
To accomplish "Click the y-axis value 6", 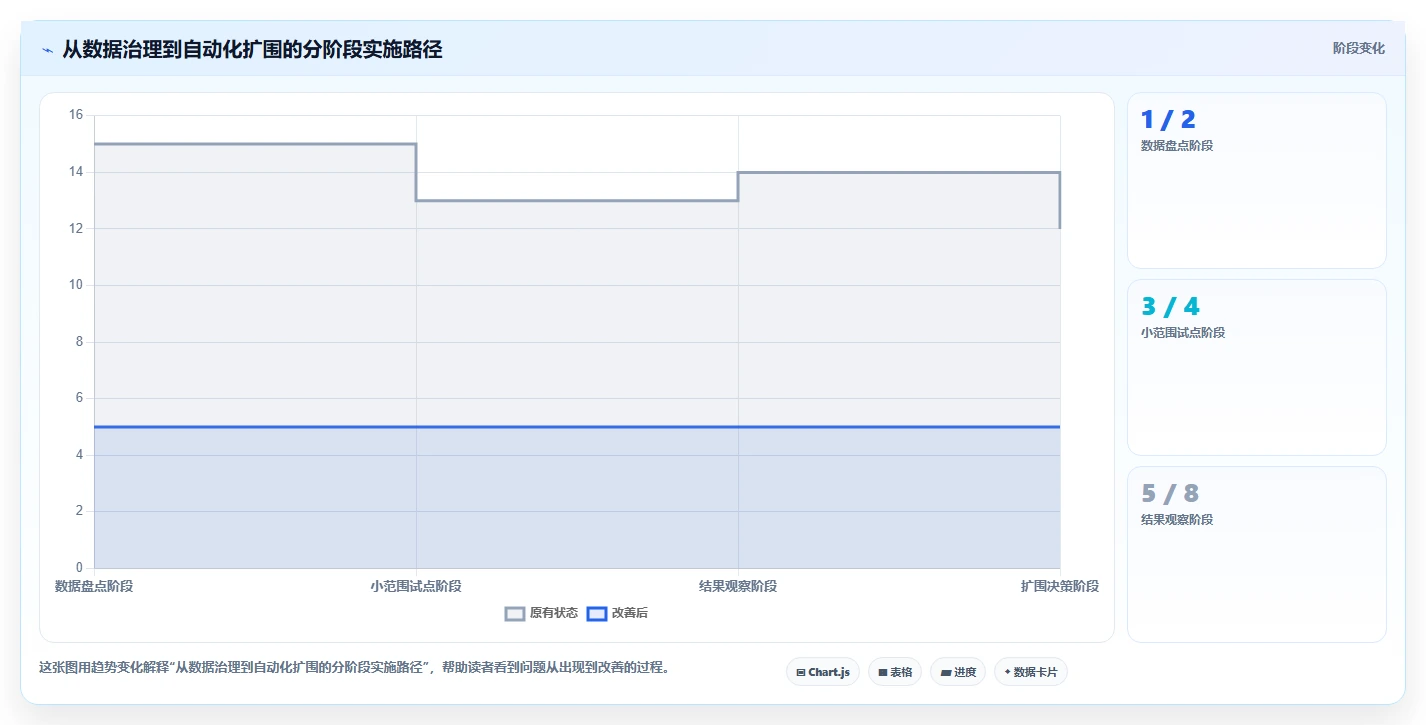I will pyautogui.click(x=80, y=398).
